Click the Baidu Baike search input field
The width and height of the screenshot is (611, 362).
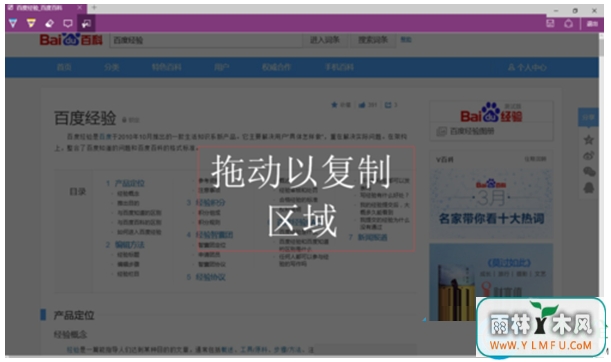coord(206,40)
